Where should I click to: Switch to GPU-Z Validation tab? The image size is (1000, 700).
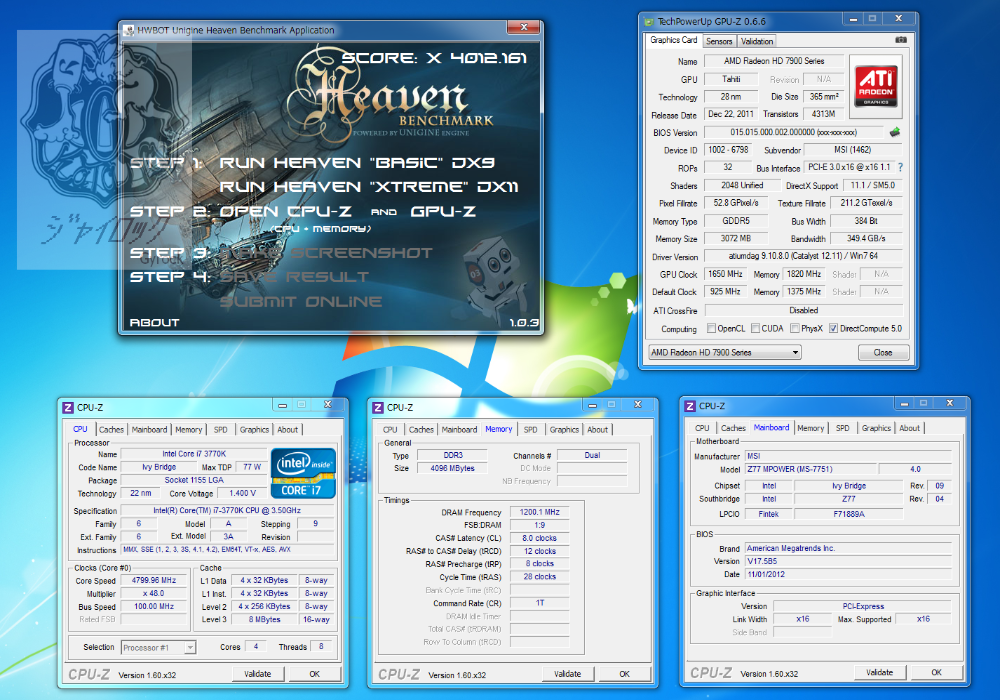tap(757, 41)
